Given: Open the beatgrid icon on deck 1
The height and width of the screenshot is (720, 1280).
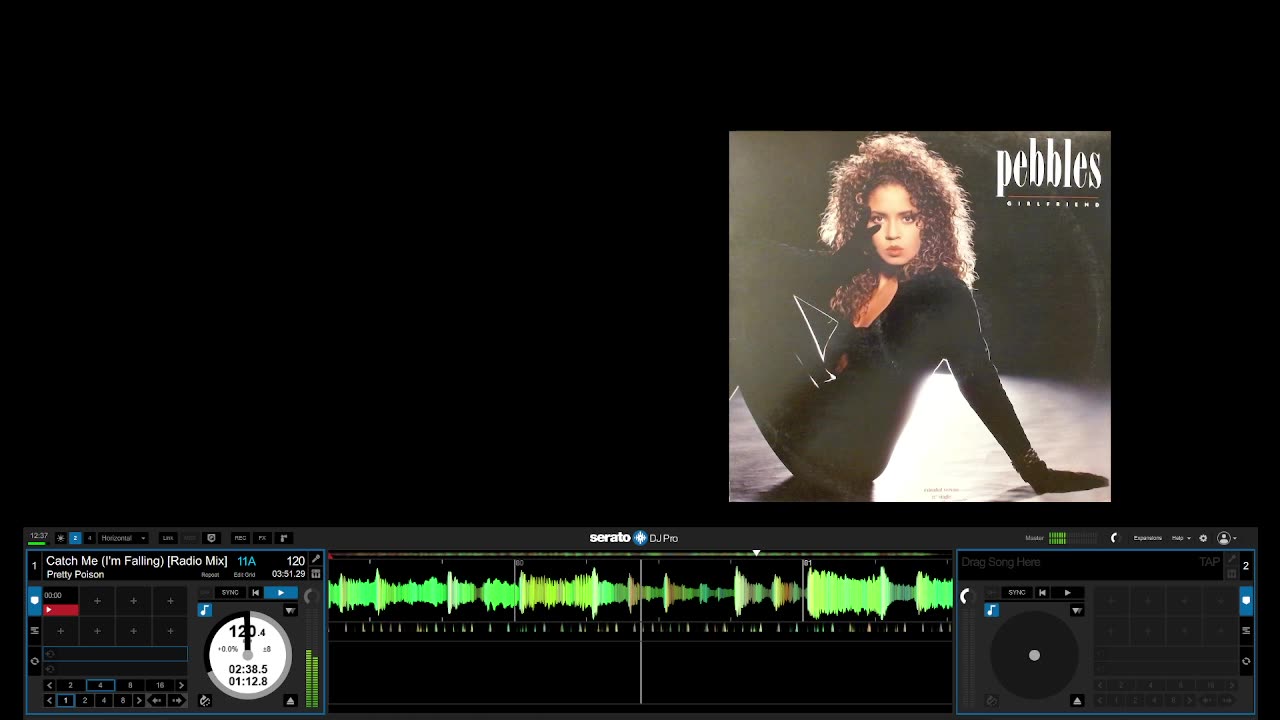Looking at the screenshot, I should 316,574.
